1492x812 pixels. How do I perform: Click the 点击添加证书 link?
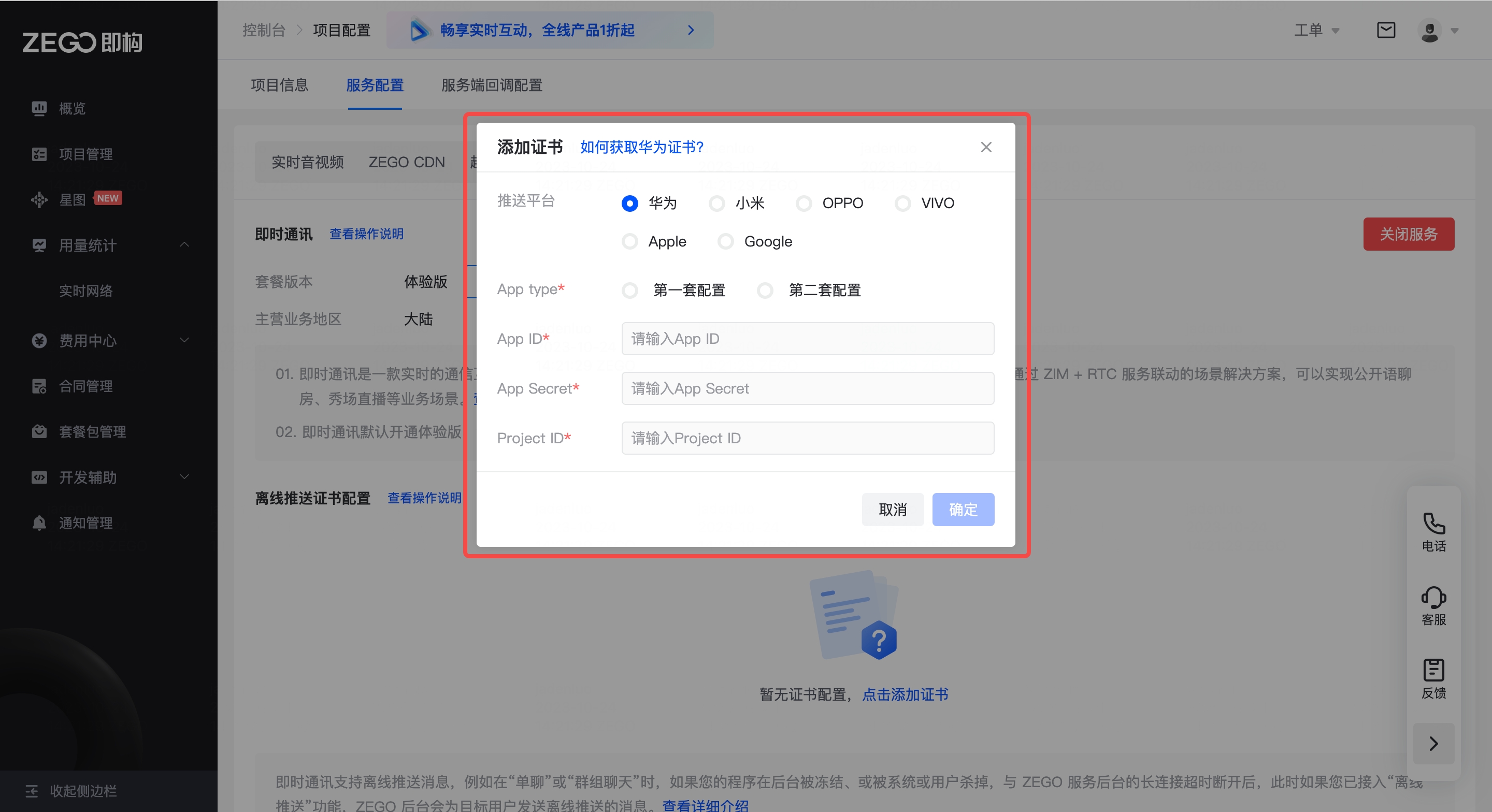tap(905, 694)
